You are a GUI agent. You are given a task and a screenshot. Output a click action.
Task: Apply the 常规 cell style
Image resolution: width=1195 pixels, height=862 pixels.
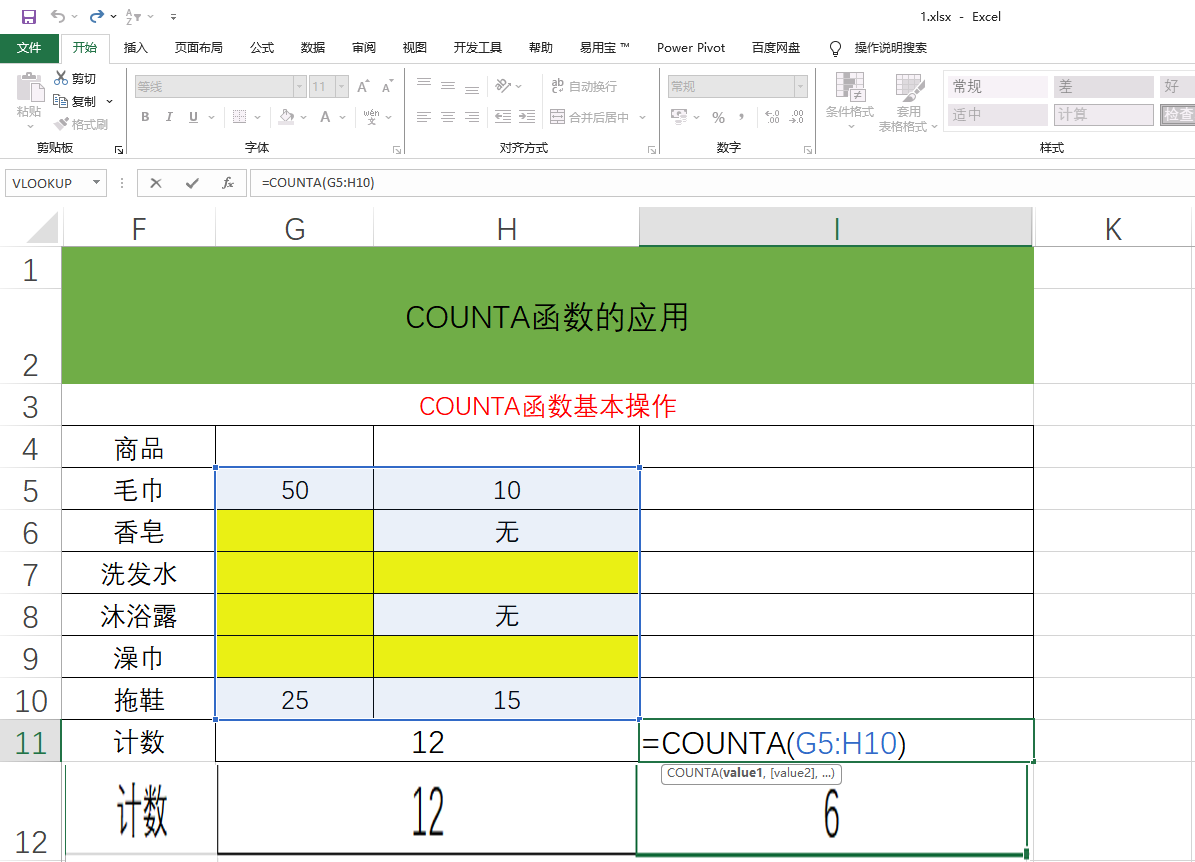998,86
